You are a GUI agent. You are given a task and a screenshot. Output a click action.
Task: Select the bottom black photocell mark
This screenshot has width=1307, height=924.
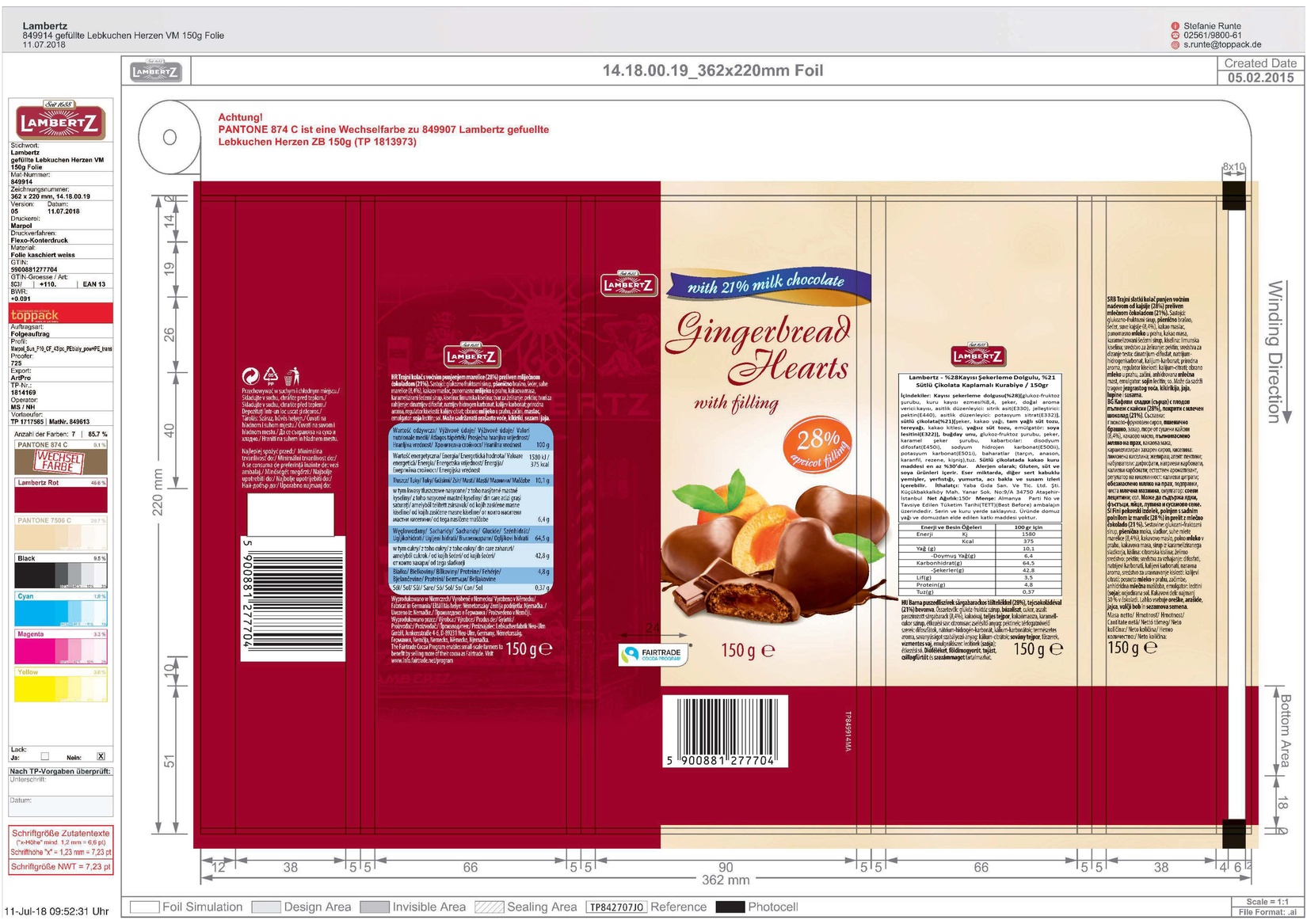click(x=1234, y=834)
